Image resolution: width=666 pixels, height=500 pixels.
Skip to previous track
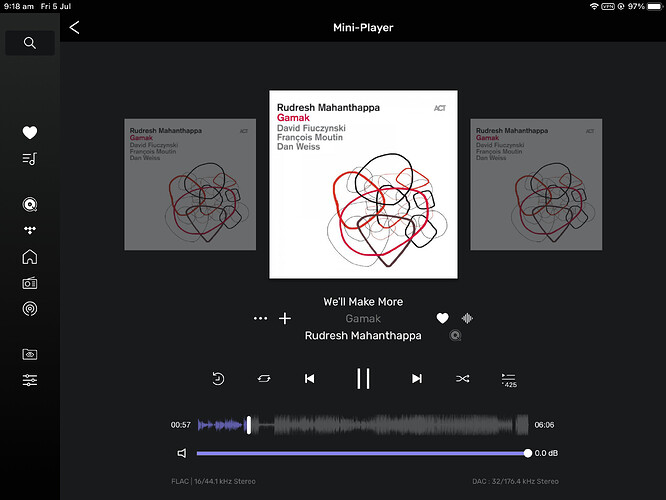pyautogui.click(x=310, y=379)
